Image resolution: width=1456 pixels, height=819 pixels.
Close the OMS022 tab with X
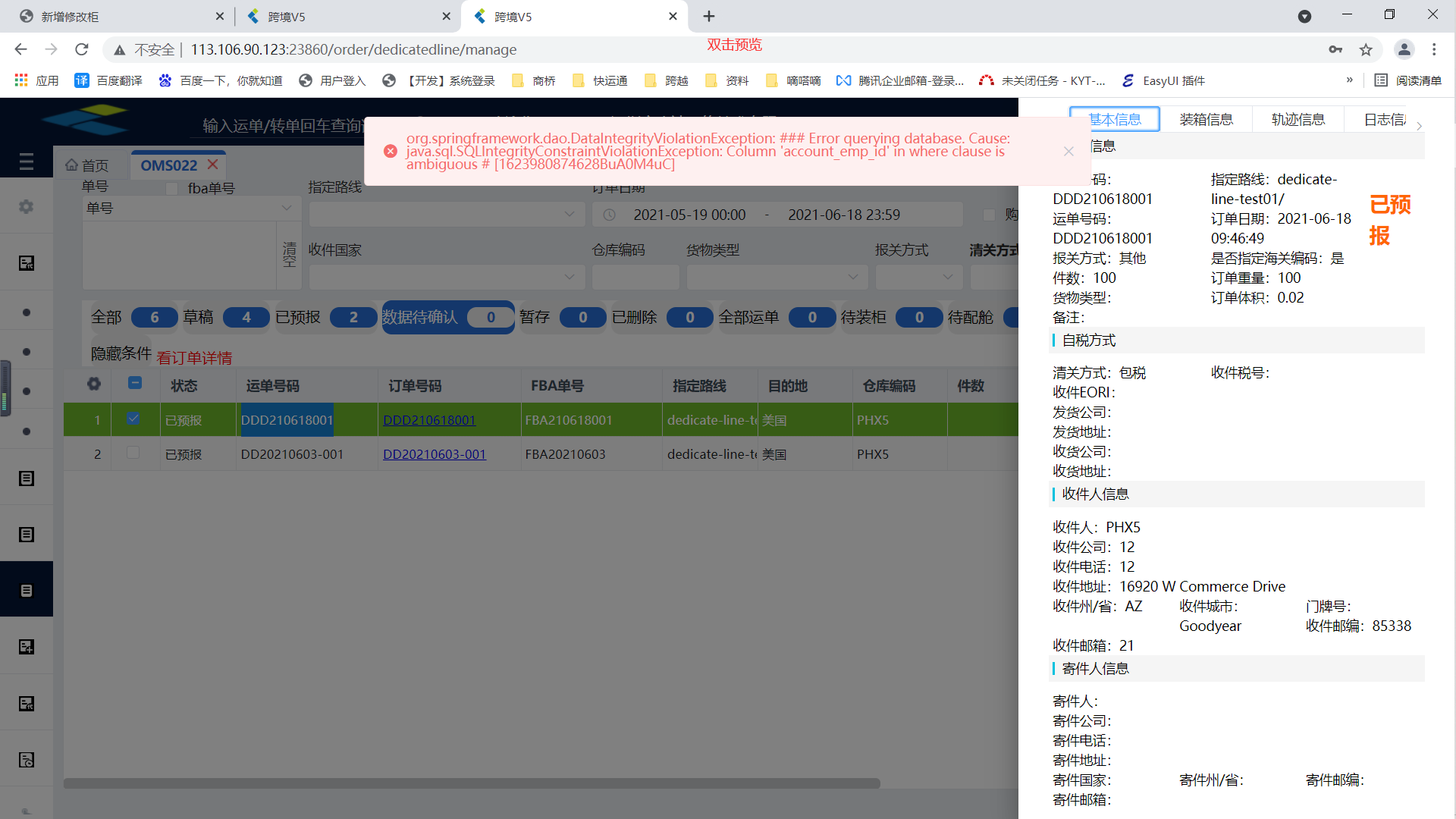(x=213, y=165)
